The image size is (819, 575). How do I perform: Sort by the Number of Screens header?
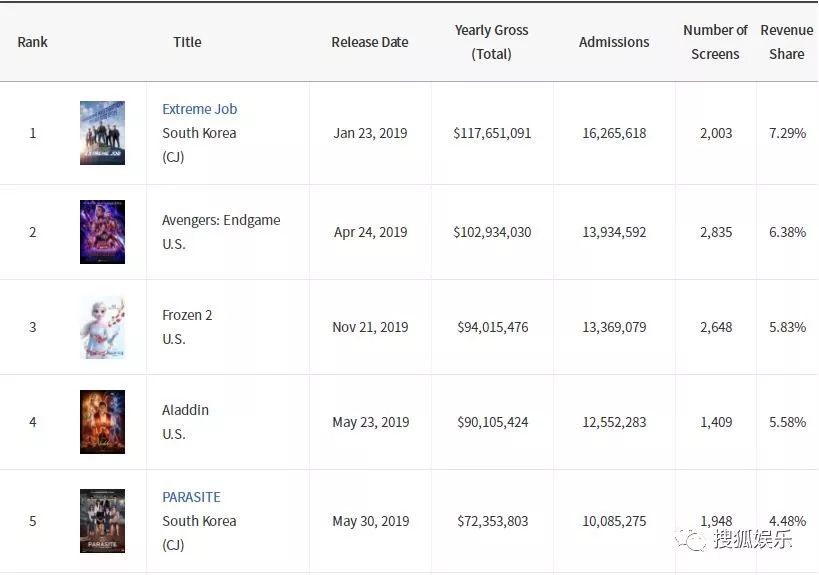coord(715,42)
